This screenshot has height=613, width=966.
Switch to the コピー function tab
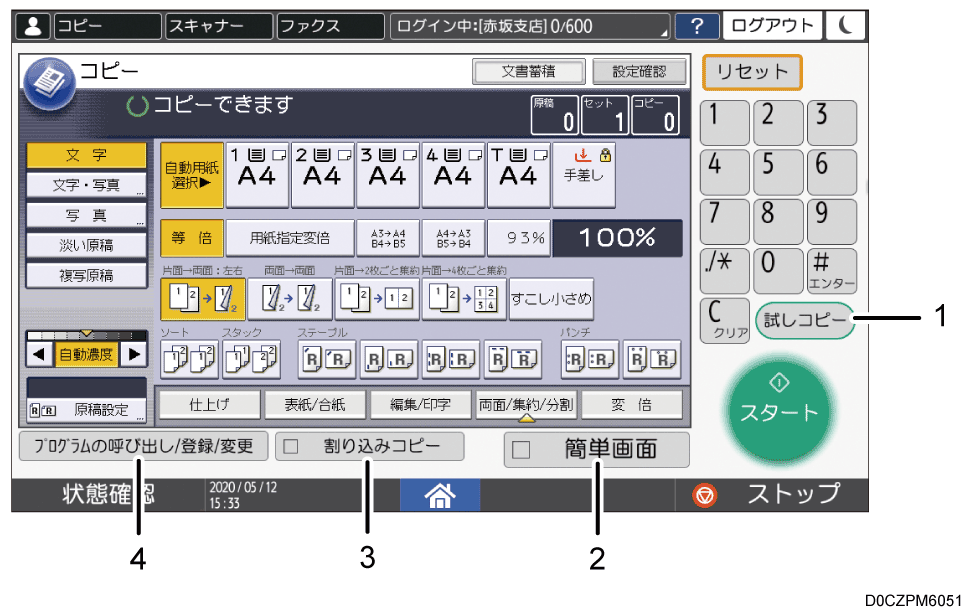pyautogui.click(x=108, y=26)
